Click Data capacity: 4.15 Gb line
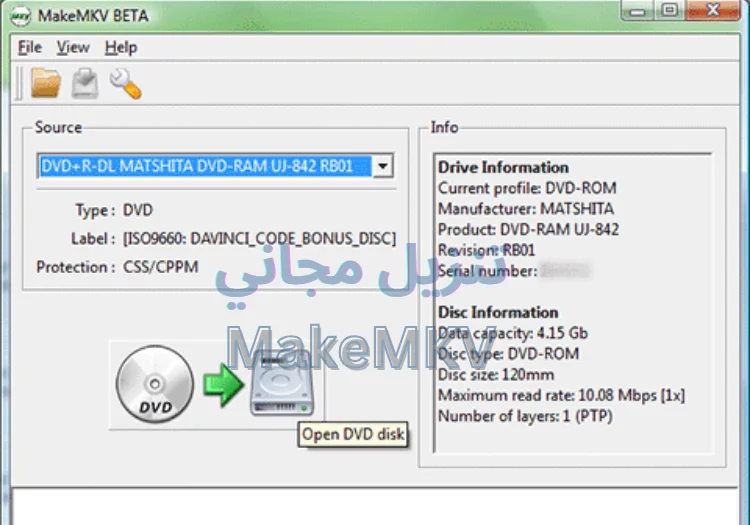This screenshot has height=525, width=750. pyautogui.click(x=513, y=333)
